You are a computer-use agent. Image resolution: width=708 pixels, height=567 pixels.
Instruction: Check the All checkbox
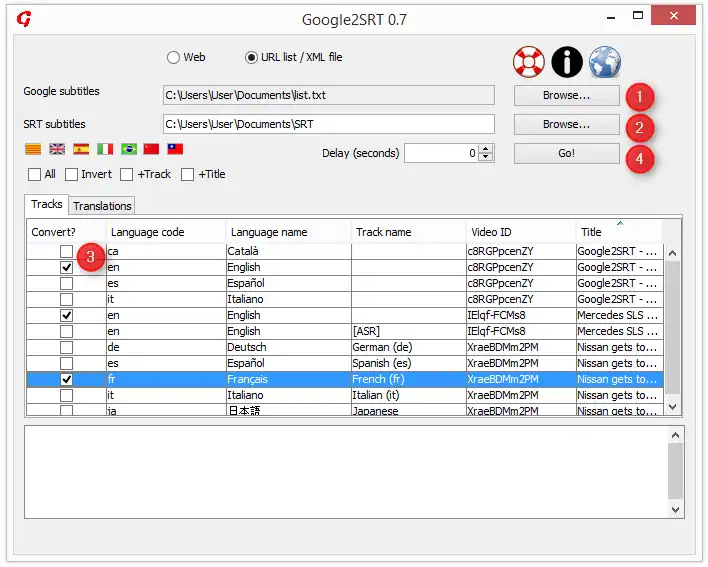(x=34, y=174)
